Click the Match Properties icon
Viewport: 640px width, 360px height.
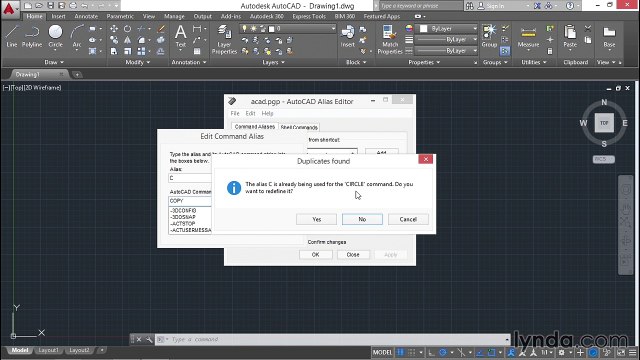pos(390,40)
